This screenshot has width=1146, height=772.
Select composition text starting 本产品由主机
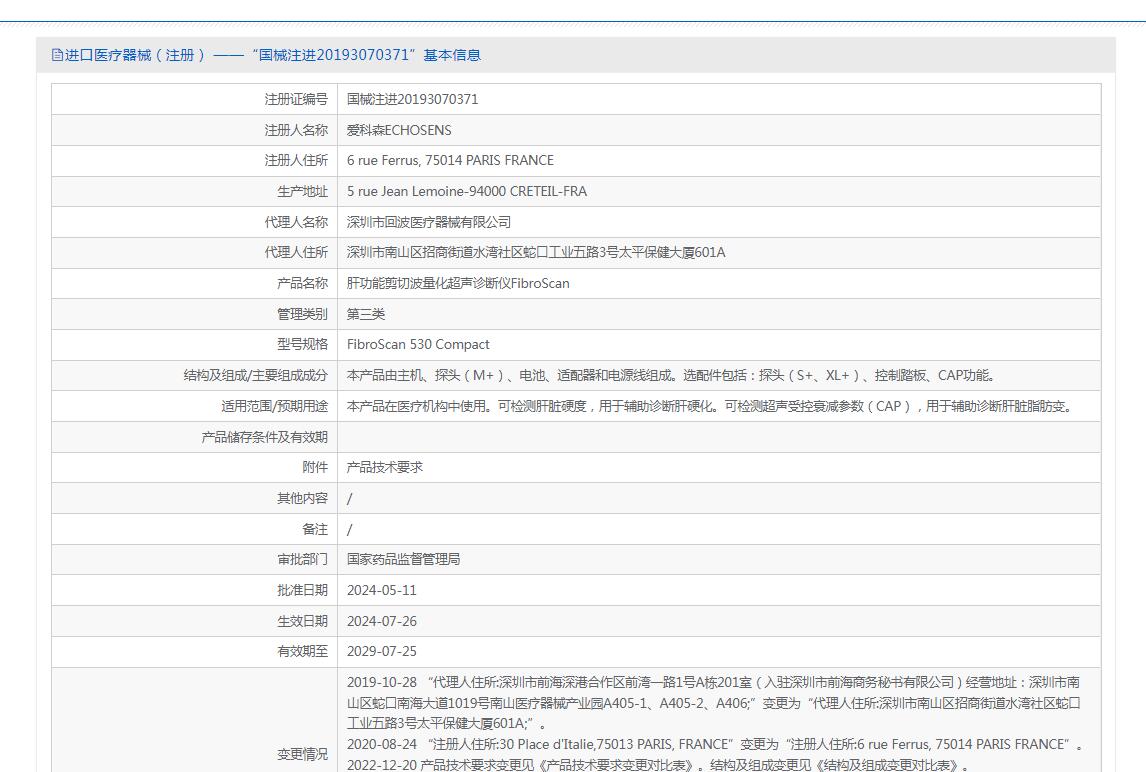(x=671, y=376)
